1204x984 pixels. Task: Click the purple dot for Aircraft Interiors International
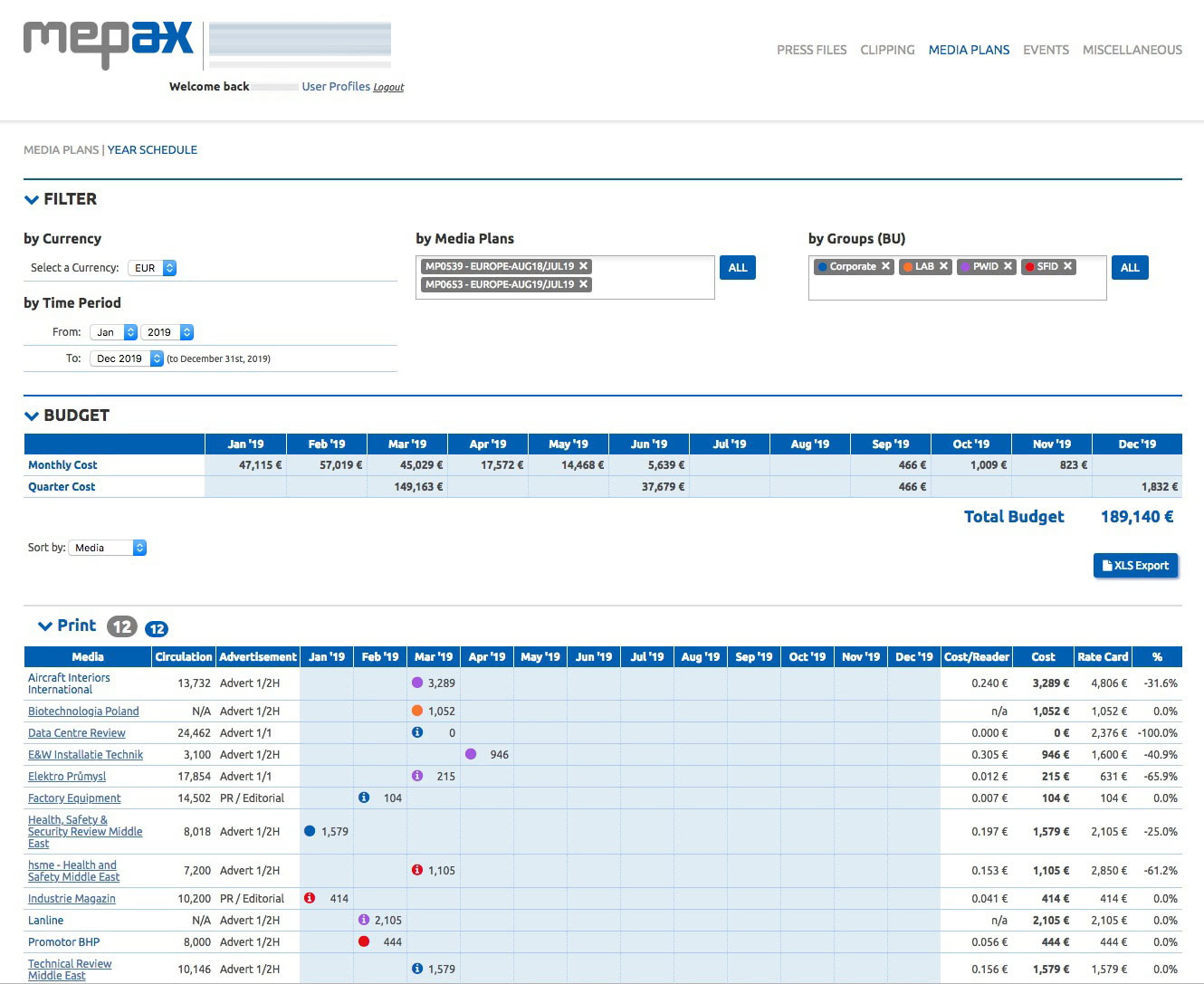pos(417,683)
